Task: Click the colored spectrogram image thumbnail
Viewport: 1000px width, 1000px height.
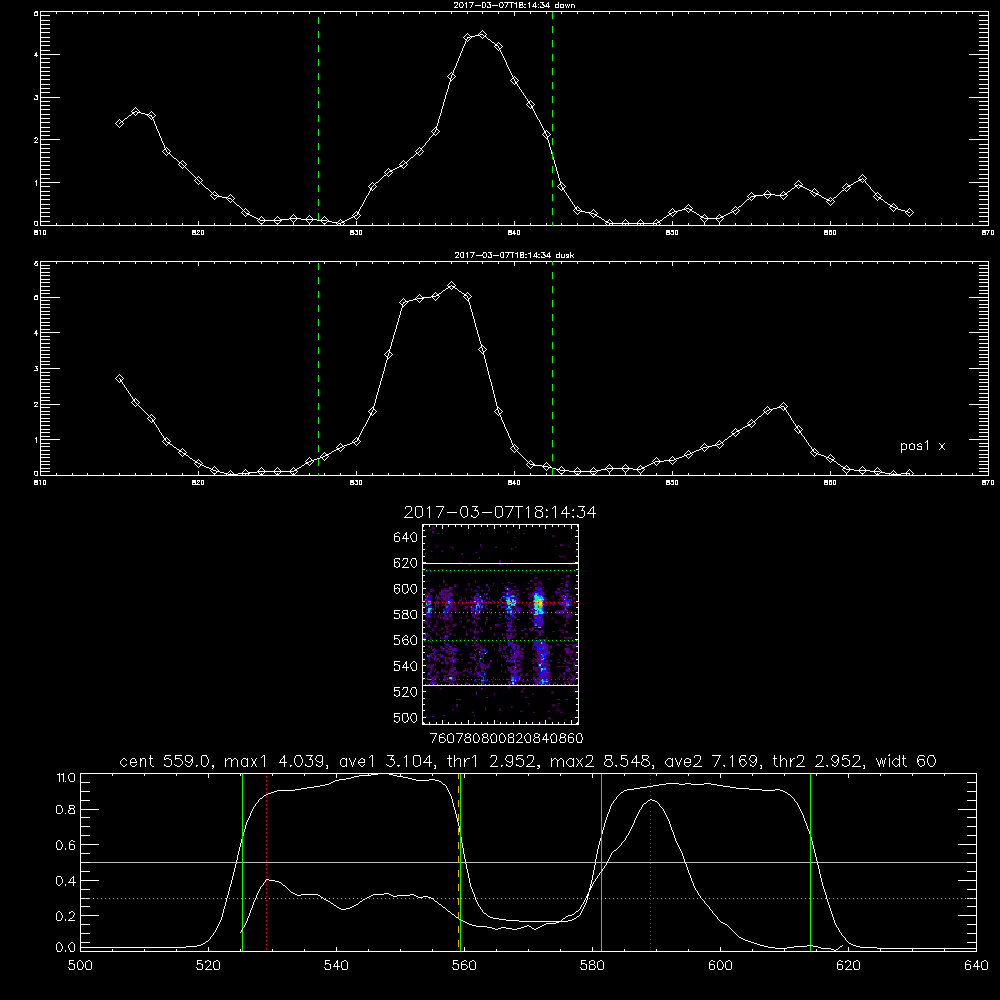Action: (x=501, y=624)
